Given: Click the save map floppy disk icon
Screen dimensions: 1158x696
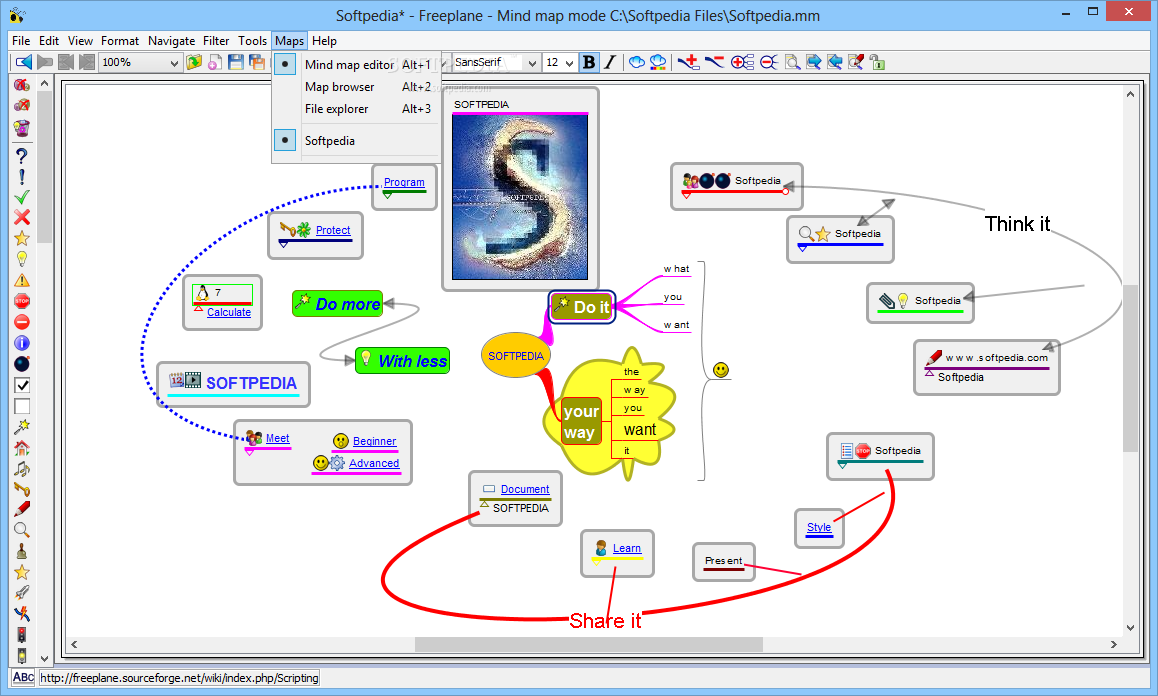Looking at the screenshot, I should pos(236,63).
